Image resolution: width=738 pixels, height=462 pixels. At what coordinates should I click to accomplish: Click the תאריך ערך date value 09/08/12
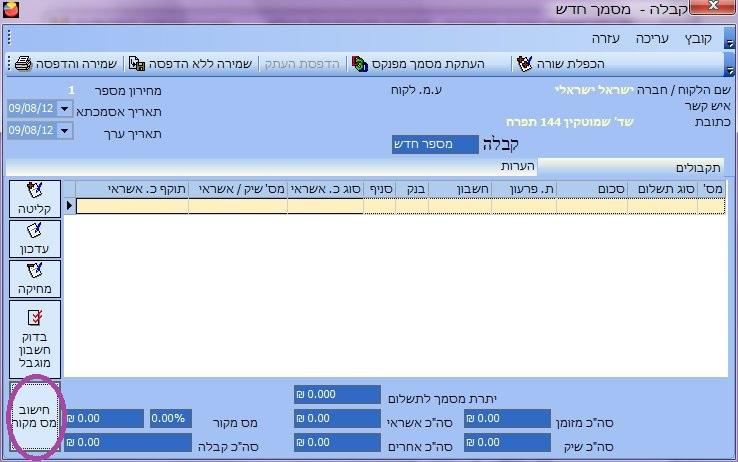31,130
